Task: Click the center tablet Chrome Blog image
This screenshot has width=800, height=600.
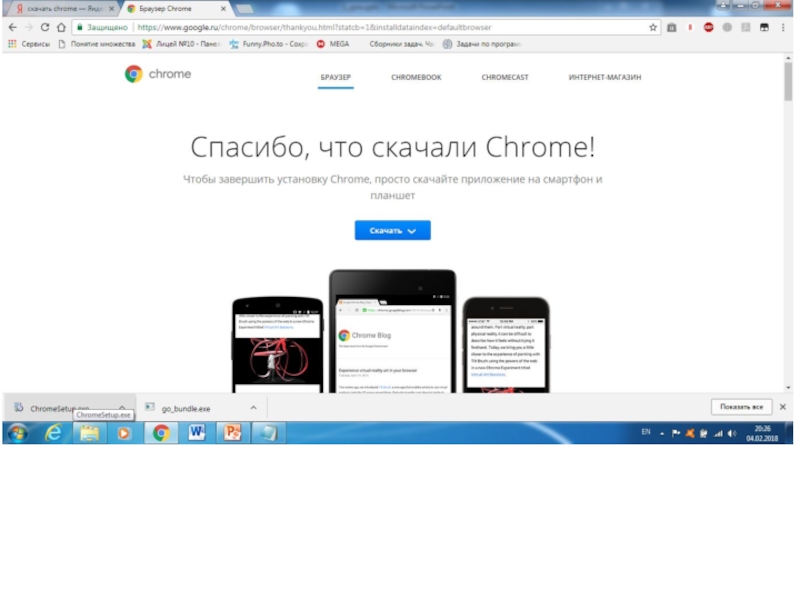Action: (392, 332)
